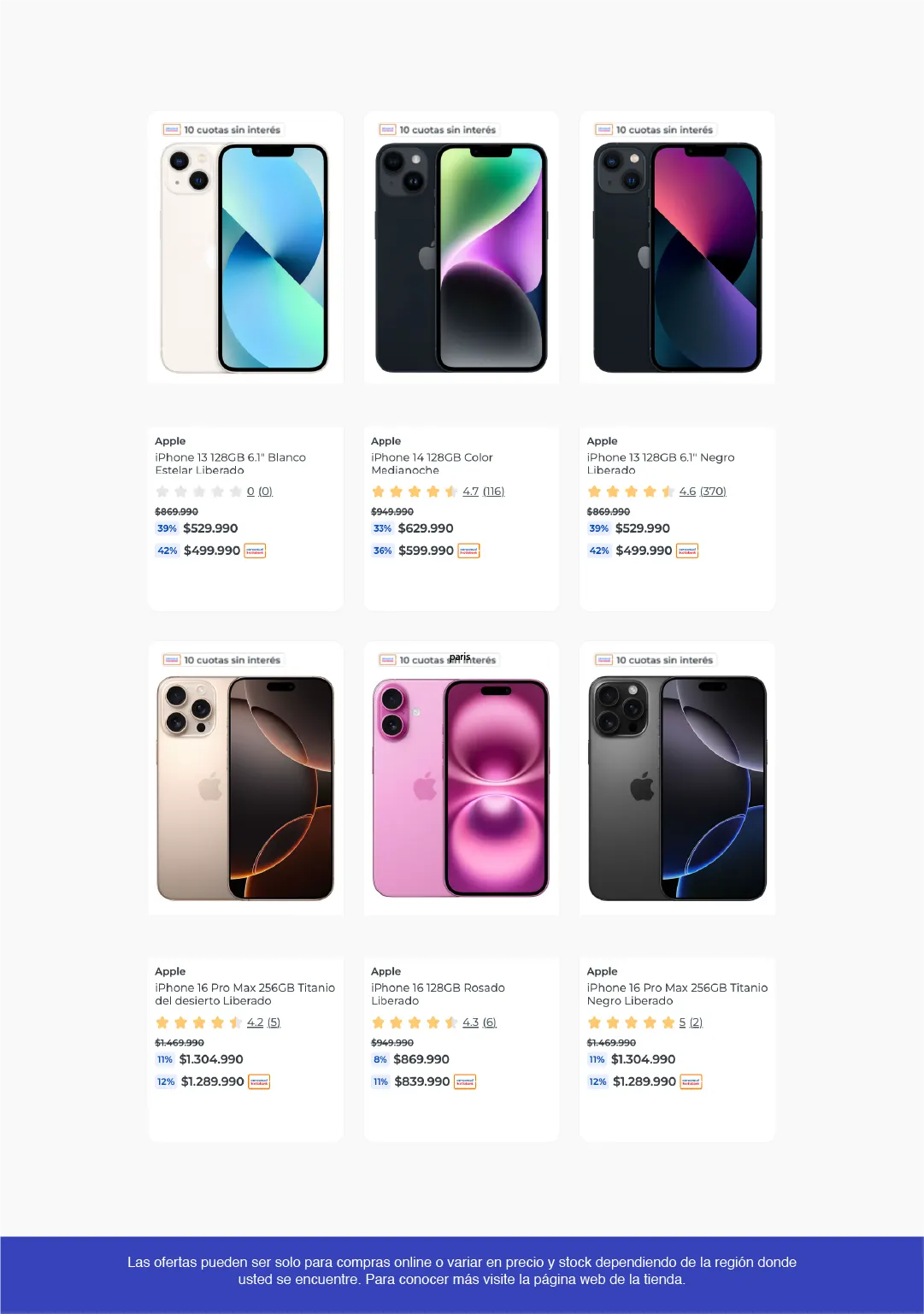Click the card icon beside iPhone 13 Negro $499.990
Image resolution: width=924 pixels, height=1314 pixels.
(687, 551)
